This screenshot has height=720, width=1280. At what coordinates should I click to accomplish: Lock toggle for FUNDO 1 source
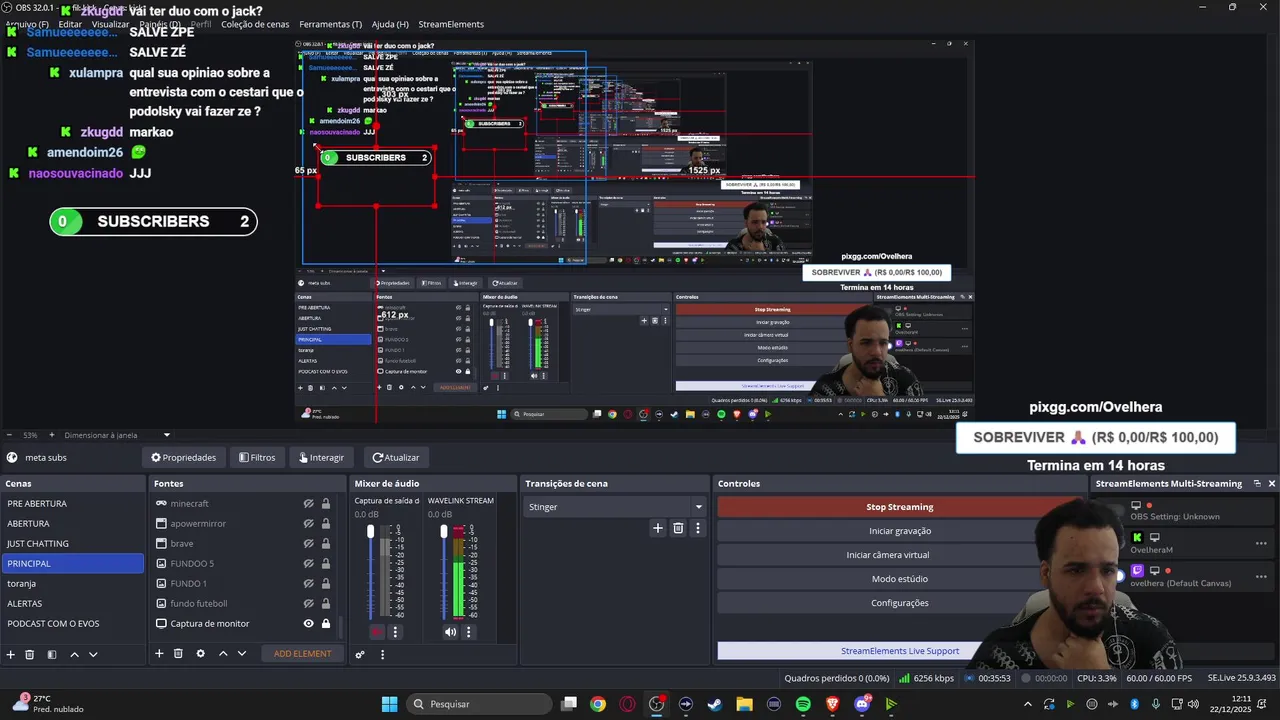326,583
